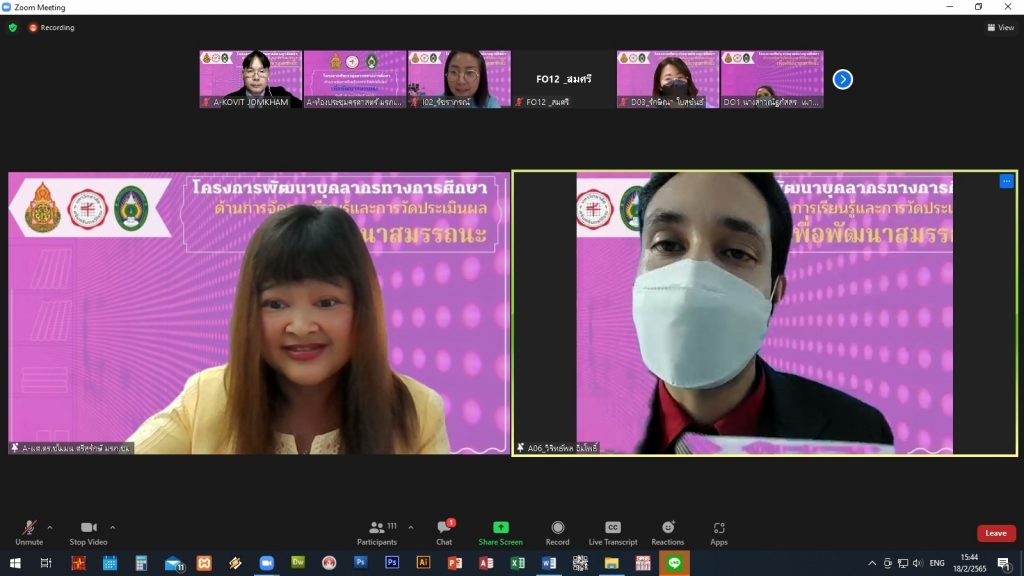
Task: Click the name label of woman in yellow
Action: (x=71, y=448)
